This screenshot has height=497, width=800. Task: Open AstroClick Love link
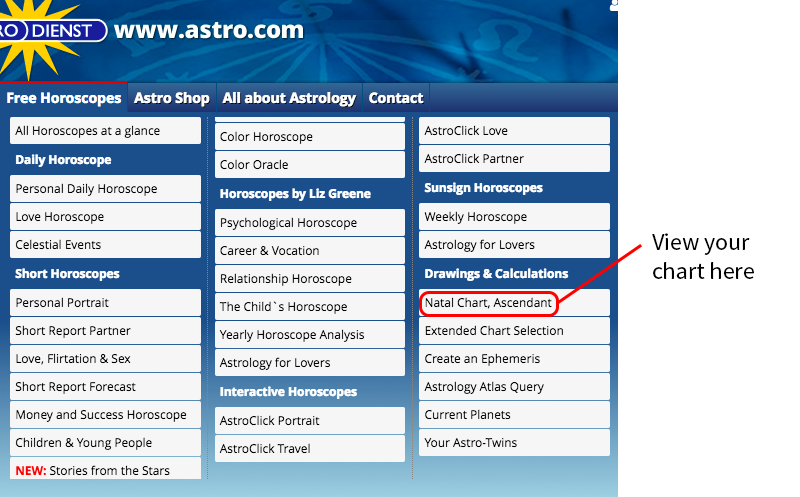[x=514, y=131]
